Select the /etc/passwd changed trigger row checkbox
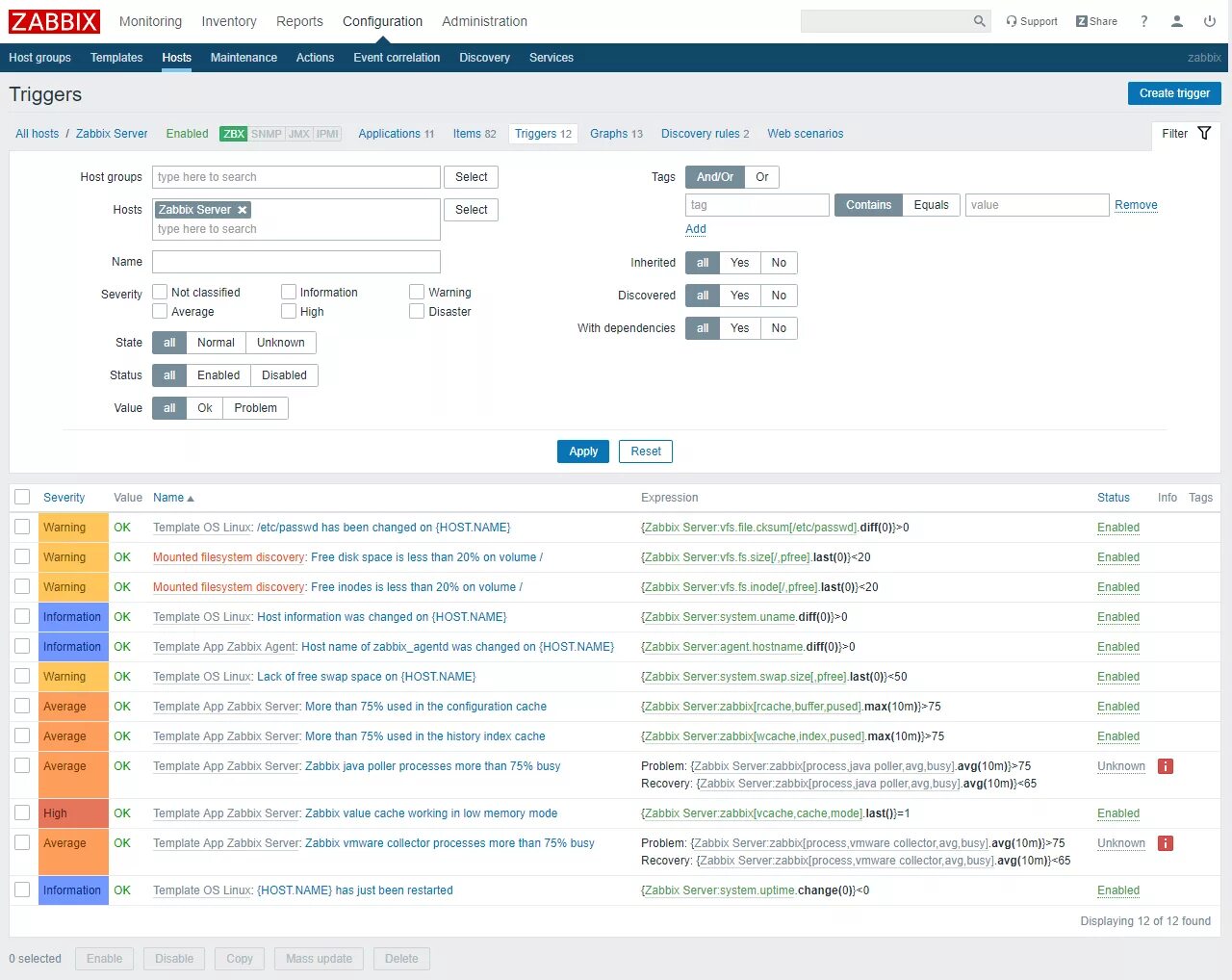1232x980 pixels. point(22,527)
